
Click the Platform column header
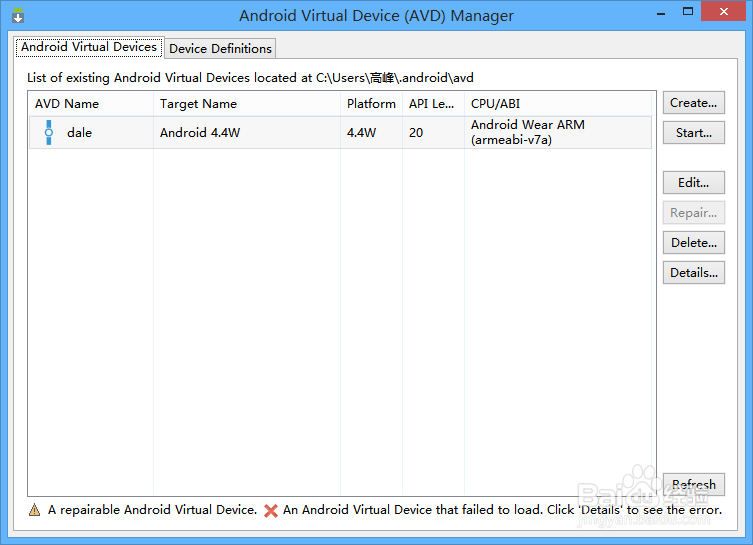click(x=371, y=104)
